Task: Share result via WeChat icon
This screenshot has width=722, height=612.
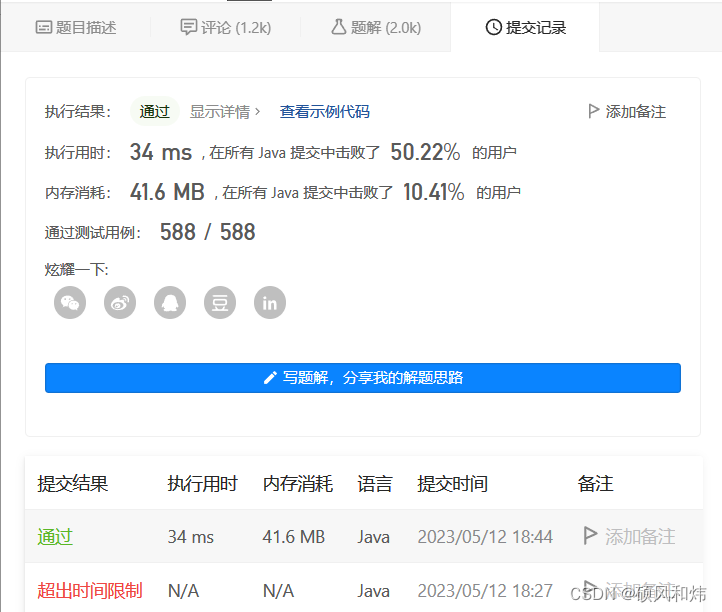Action: 70,303
